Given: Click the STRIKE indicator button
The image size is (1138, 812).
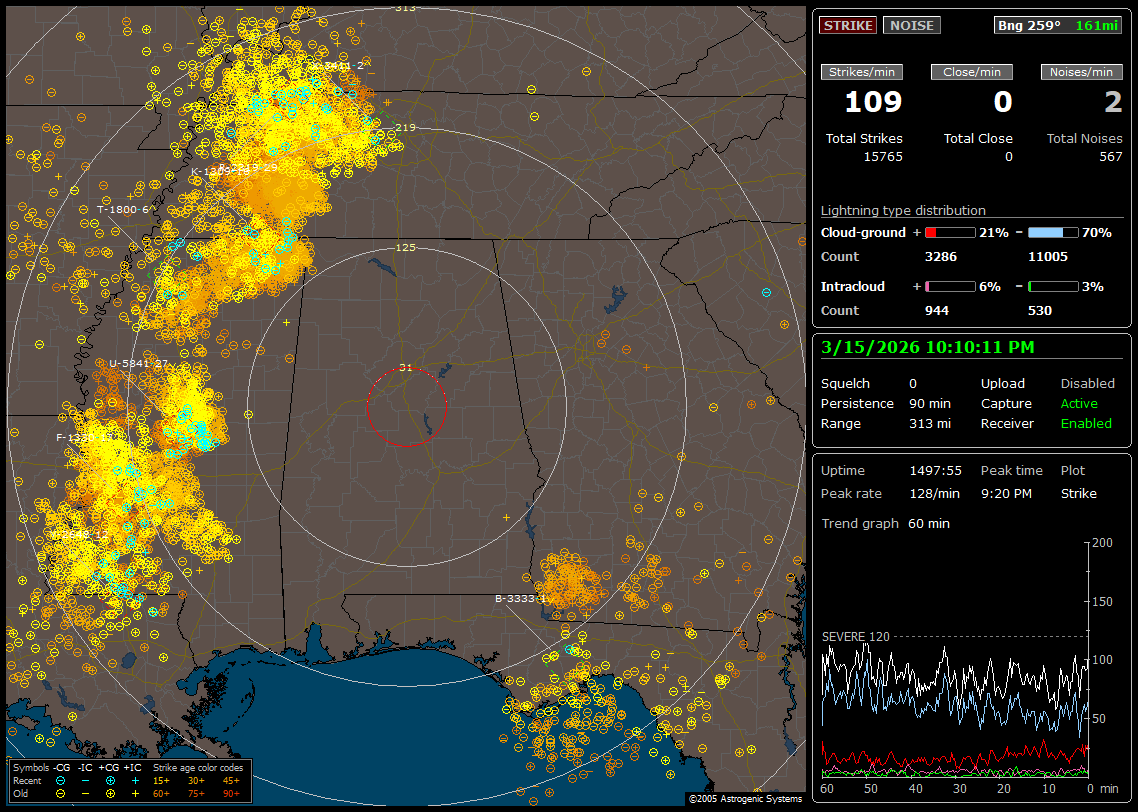Looking at the screenshot, I should tap(848, 26).
